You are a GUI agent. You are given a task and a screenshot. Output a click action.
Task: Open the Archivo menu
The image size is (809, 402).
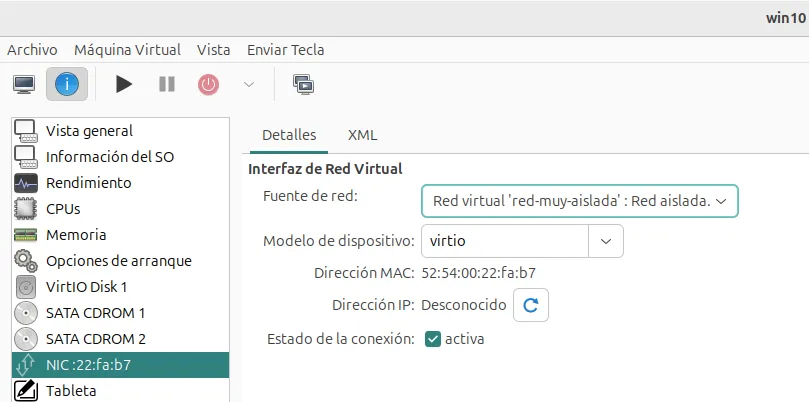32,49
